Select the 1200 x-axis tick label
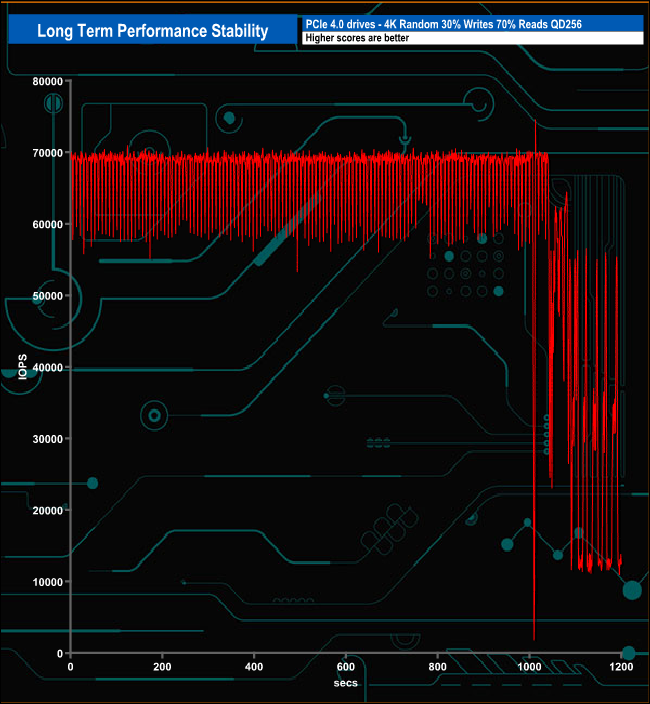The height and width of the screenshot is (704, 650). pyautogui.click(x=622, y=666)
